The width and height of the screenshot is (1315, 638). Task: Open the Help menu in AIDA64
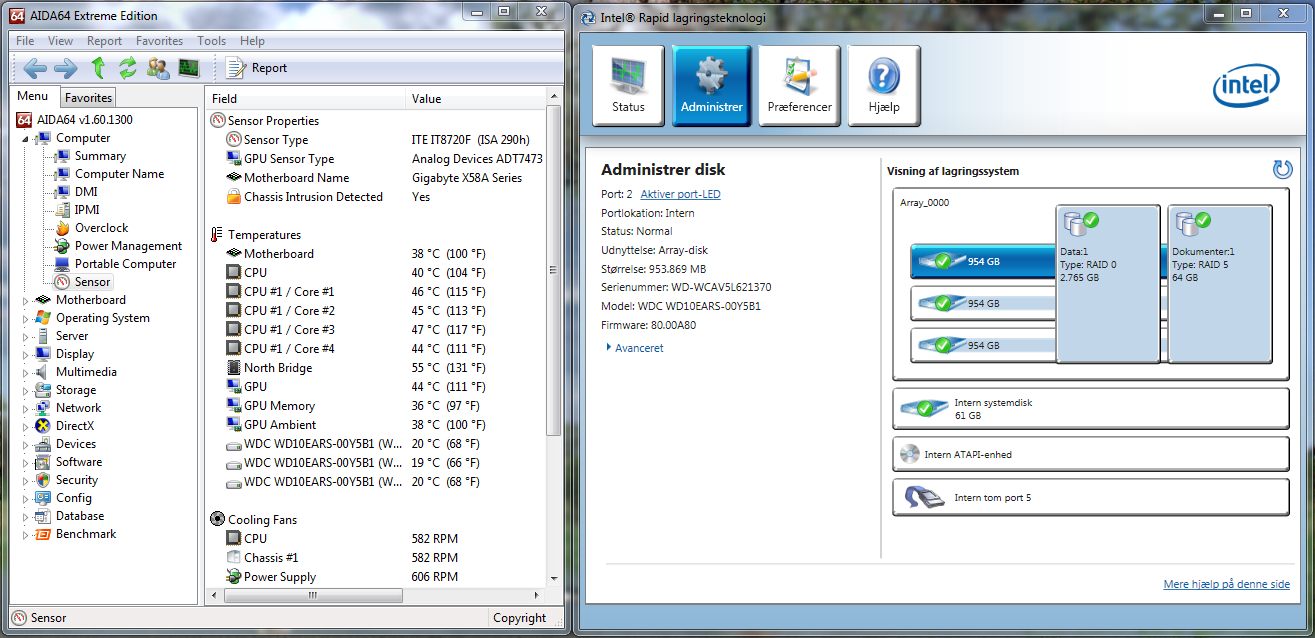tap(253, 41)
